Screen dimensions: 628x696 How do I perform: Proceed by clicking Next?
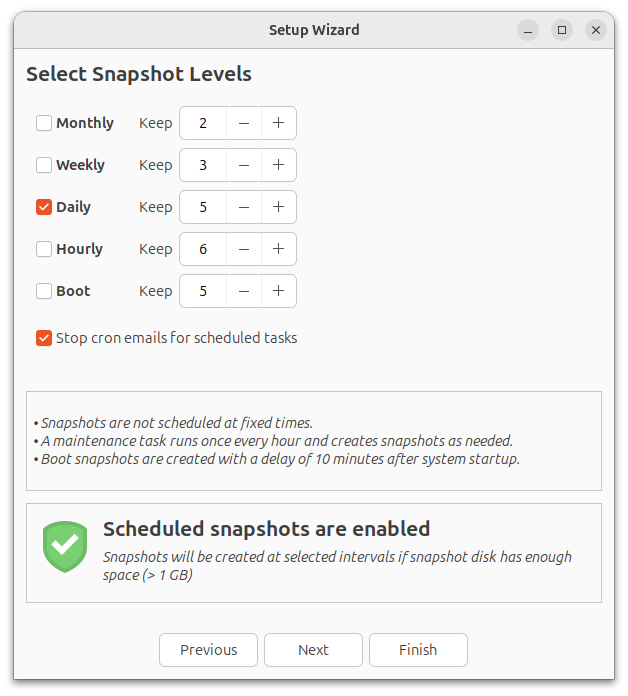[x=313, y=650]
